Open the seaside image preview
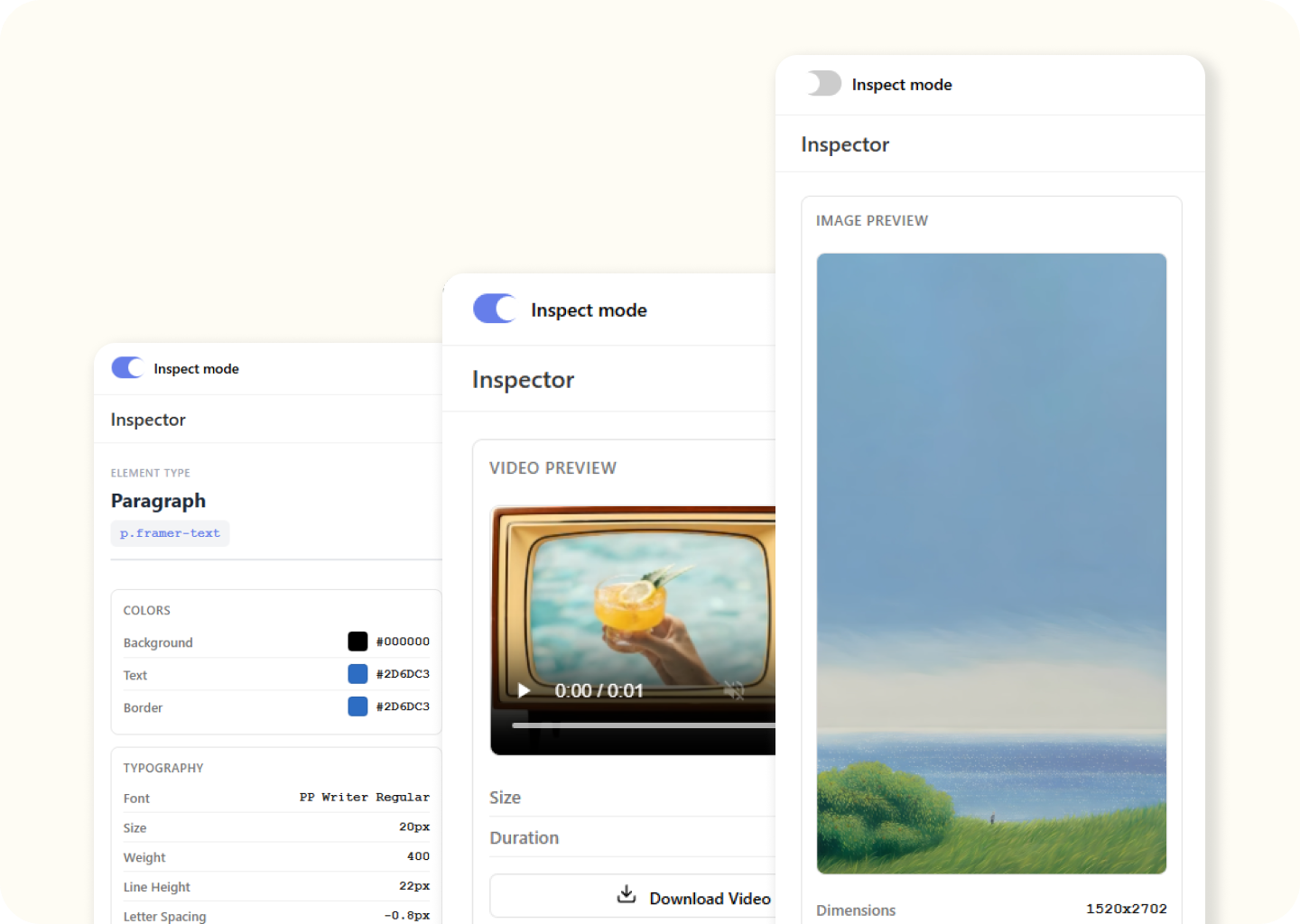 (x=991, y=563)
